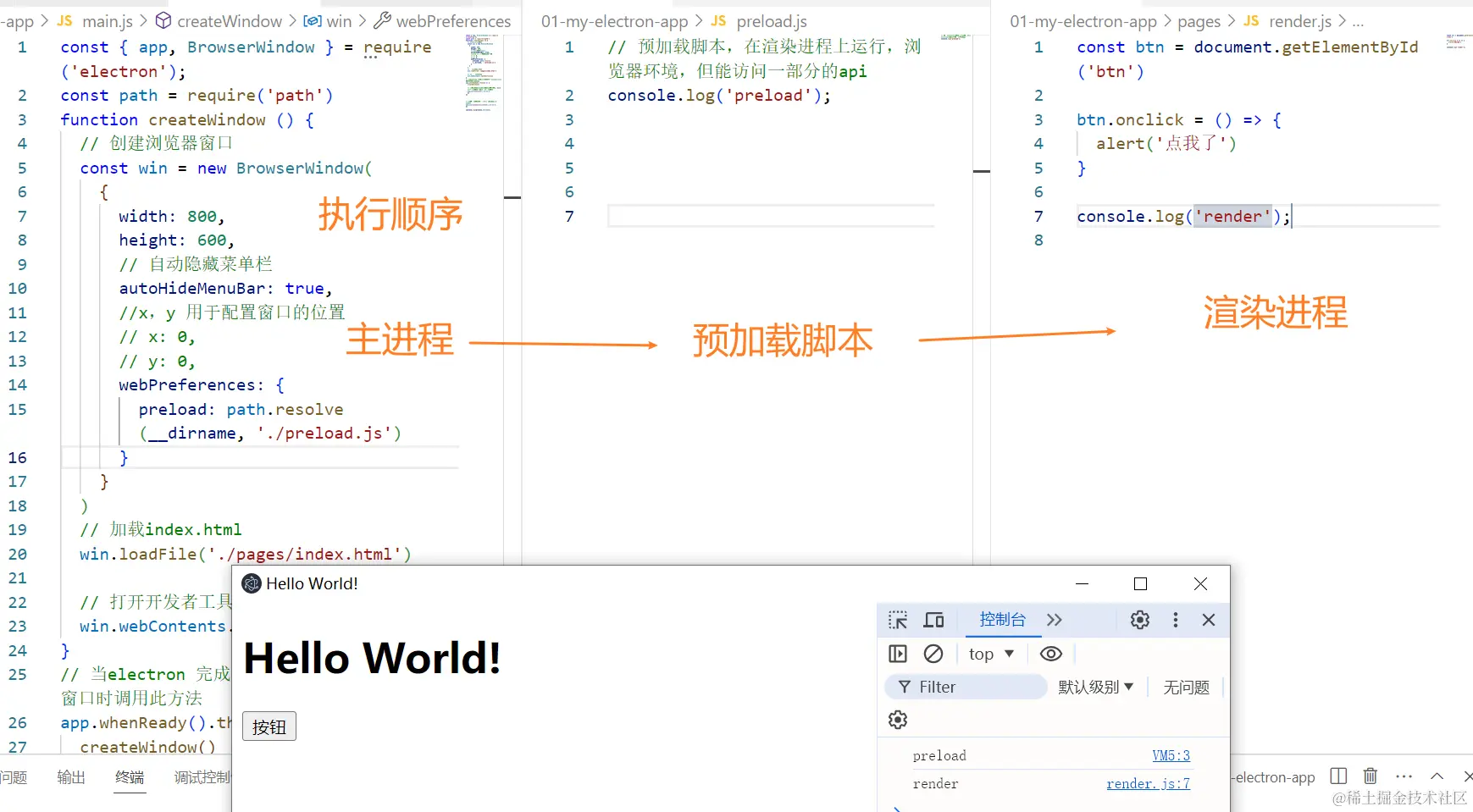Image resolution: width=1473 pixels, height=812 pixels.
Task: Open the terminal panel ellipsis more actions
Action: pyautogui.click(x=1404, y=776)
